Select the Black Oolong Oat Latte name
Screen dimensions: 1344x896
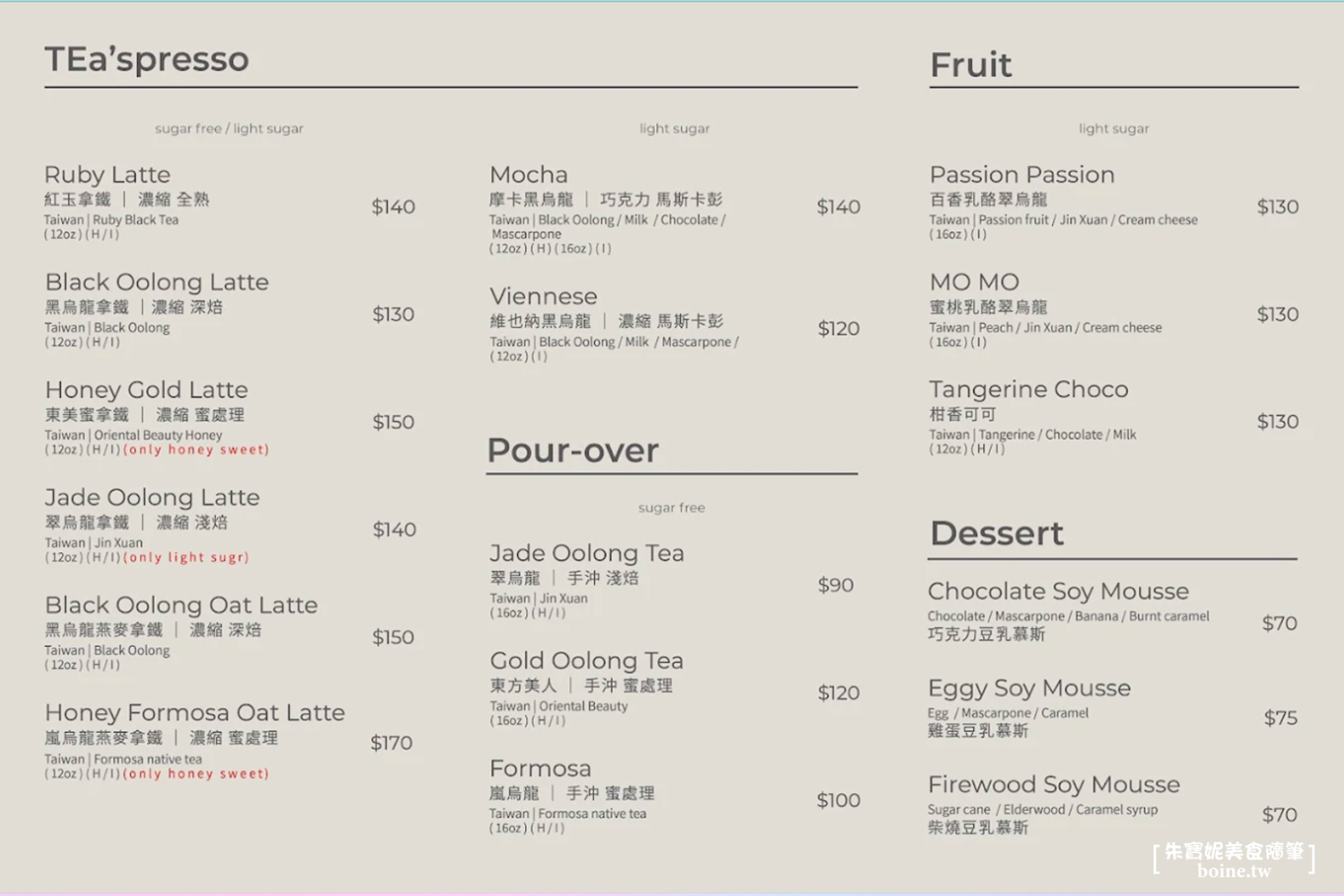pyautogui.click(x=181, y=605)
